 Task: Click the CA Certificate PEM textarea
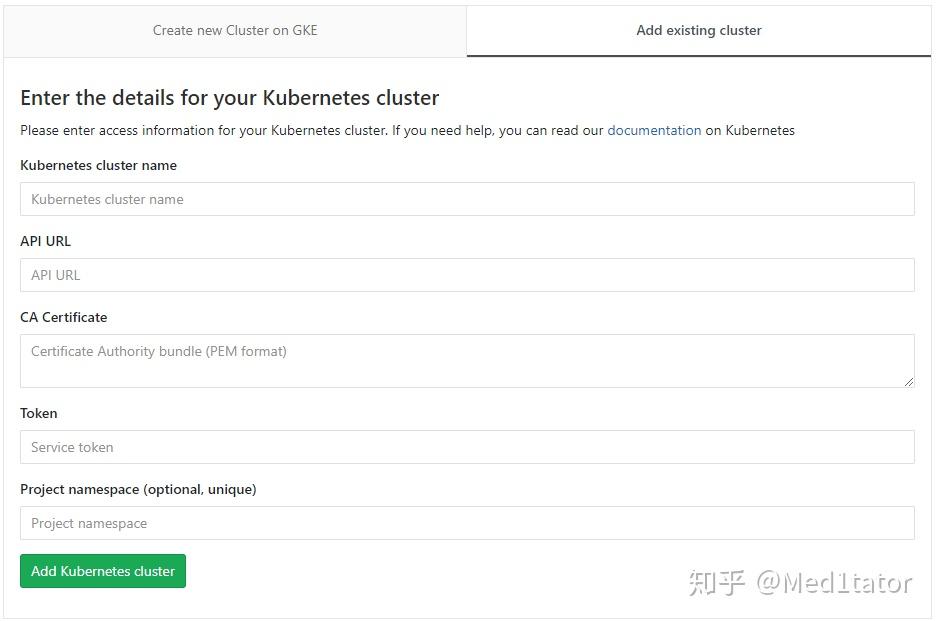(x=467, y=358)
